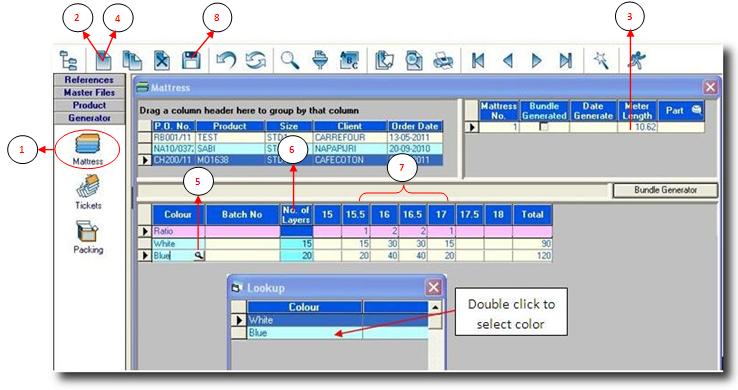
Task: Click the Bundle Generator button
Action: [665, 190]
